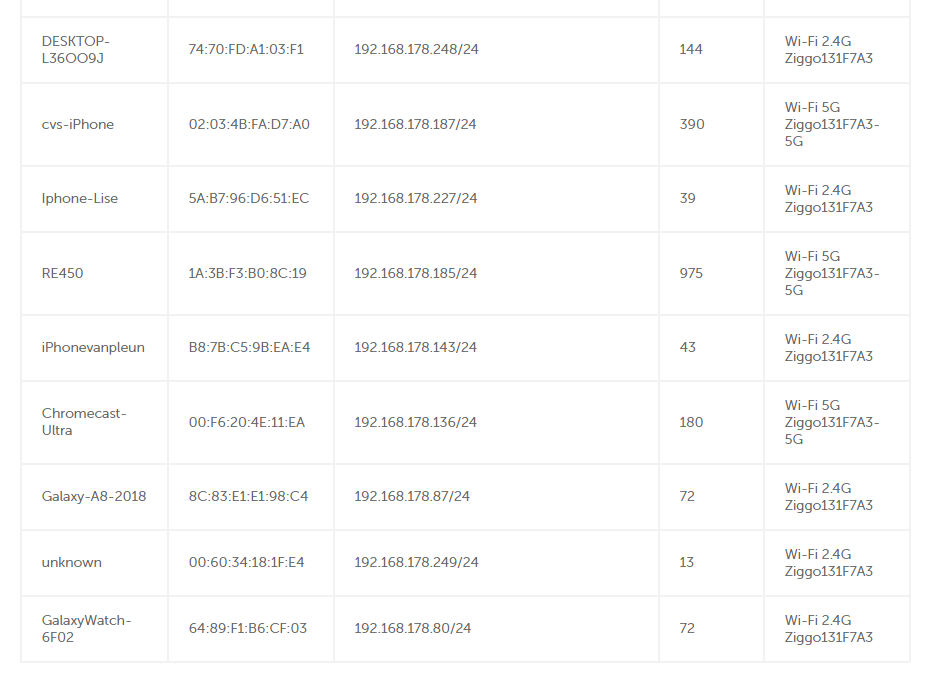The image size is (934, 686).
Task: Click the GalaxyWatch-6F02 device name
Action: pyautogui.click(x=86, y=628)
